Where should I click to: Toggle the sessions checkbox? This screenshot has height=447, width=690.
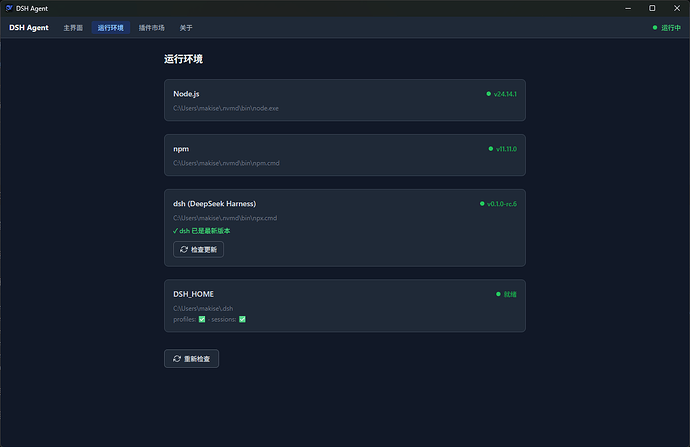point(242,319)
